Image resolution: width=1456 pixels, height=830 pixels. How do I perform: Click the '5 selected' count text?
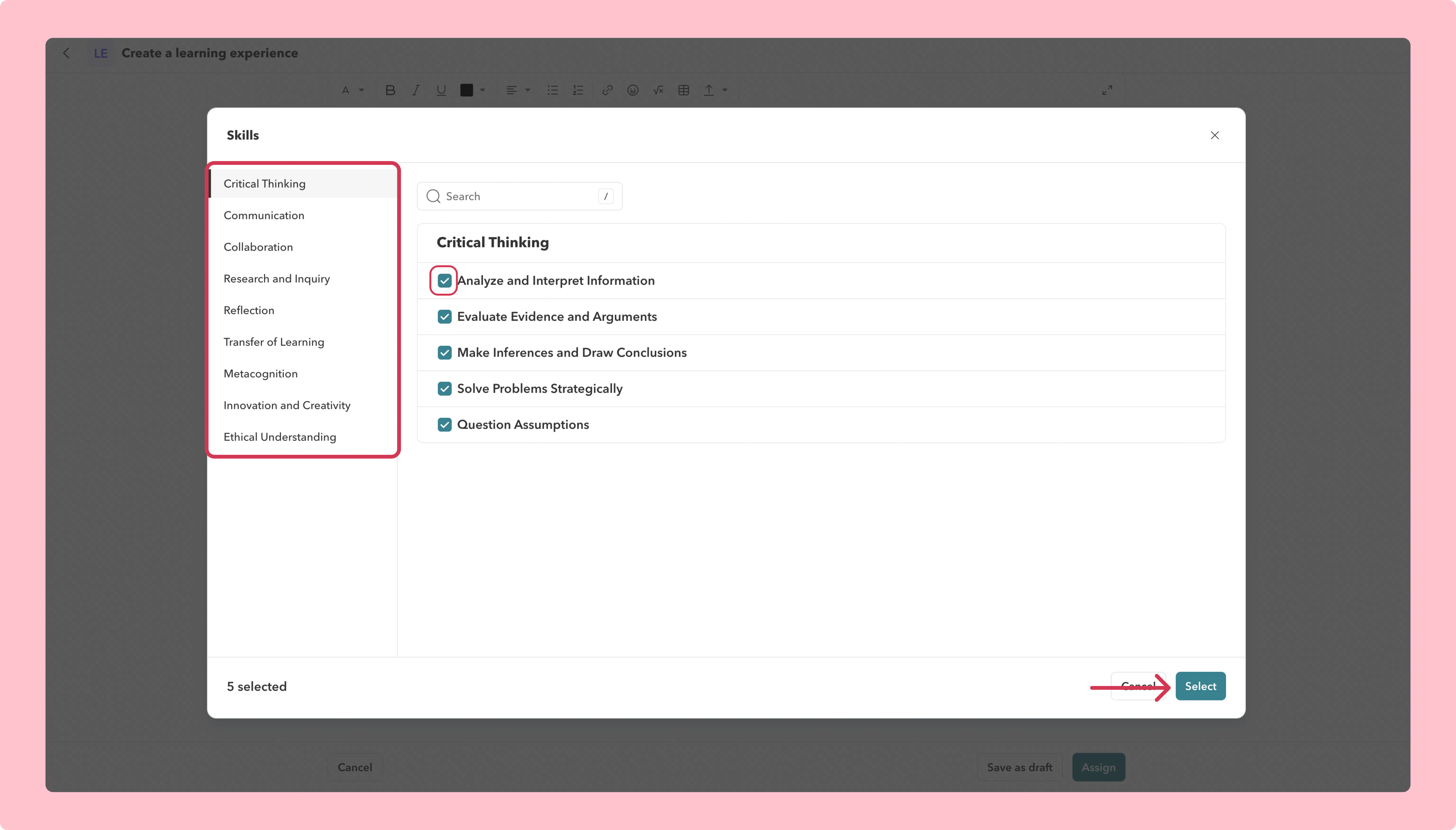(257, 686)
